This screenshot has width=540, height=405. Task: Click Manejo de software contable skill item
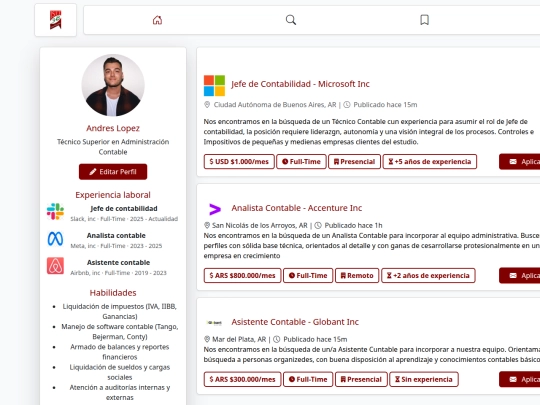click(x=120, y=331)
